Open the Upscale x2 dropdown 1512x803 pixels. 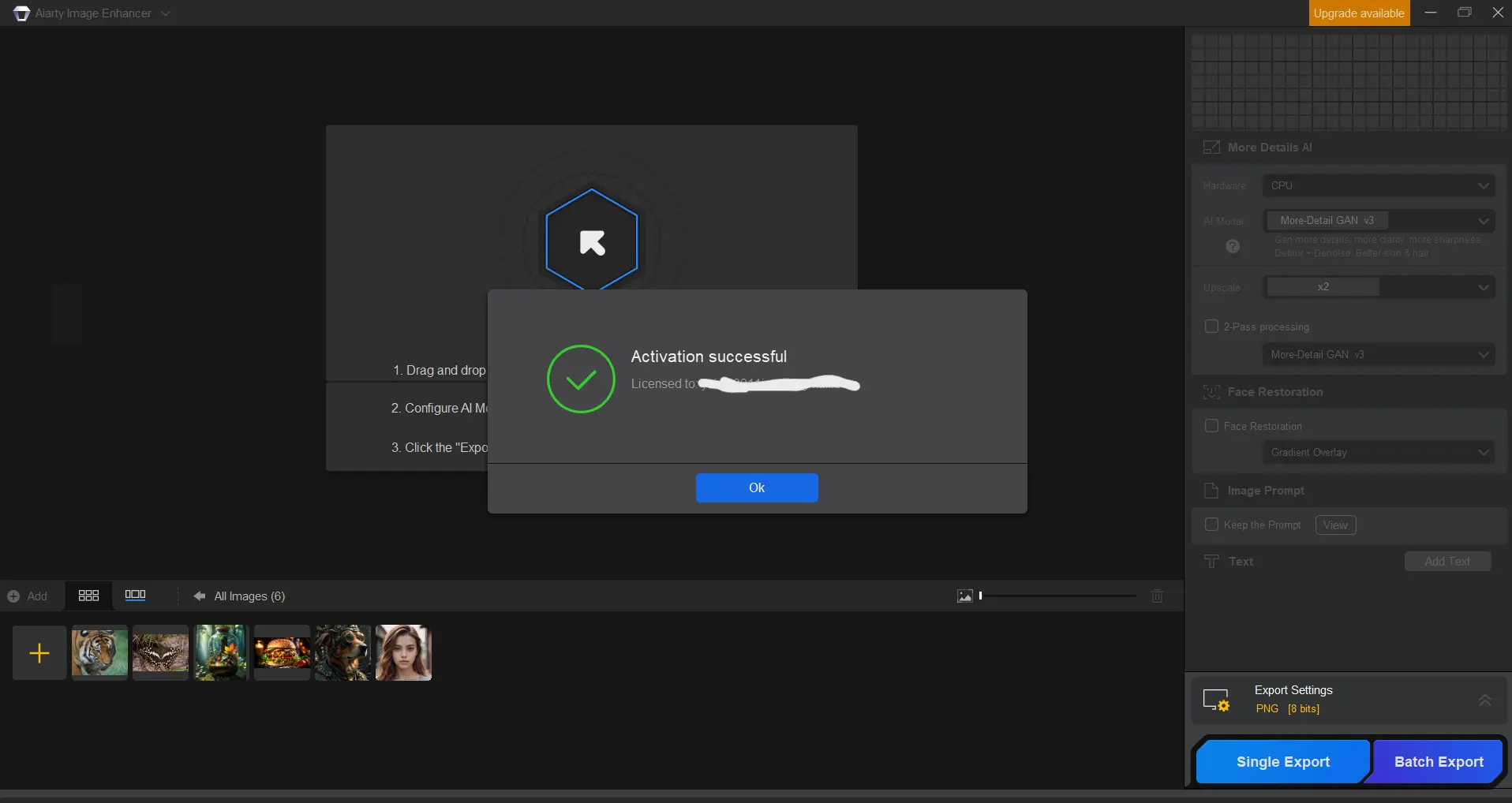(x=1378, y=287)
